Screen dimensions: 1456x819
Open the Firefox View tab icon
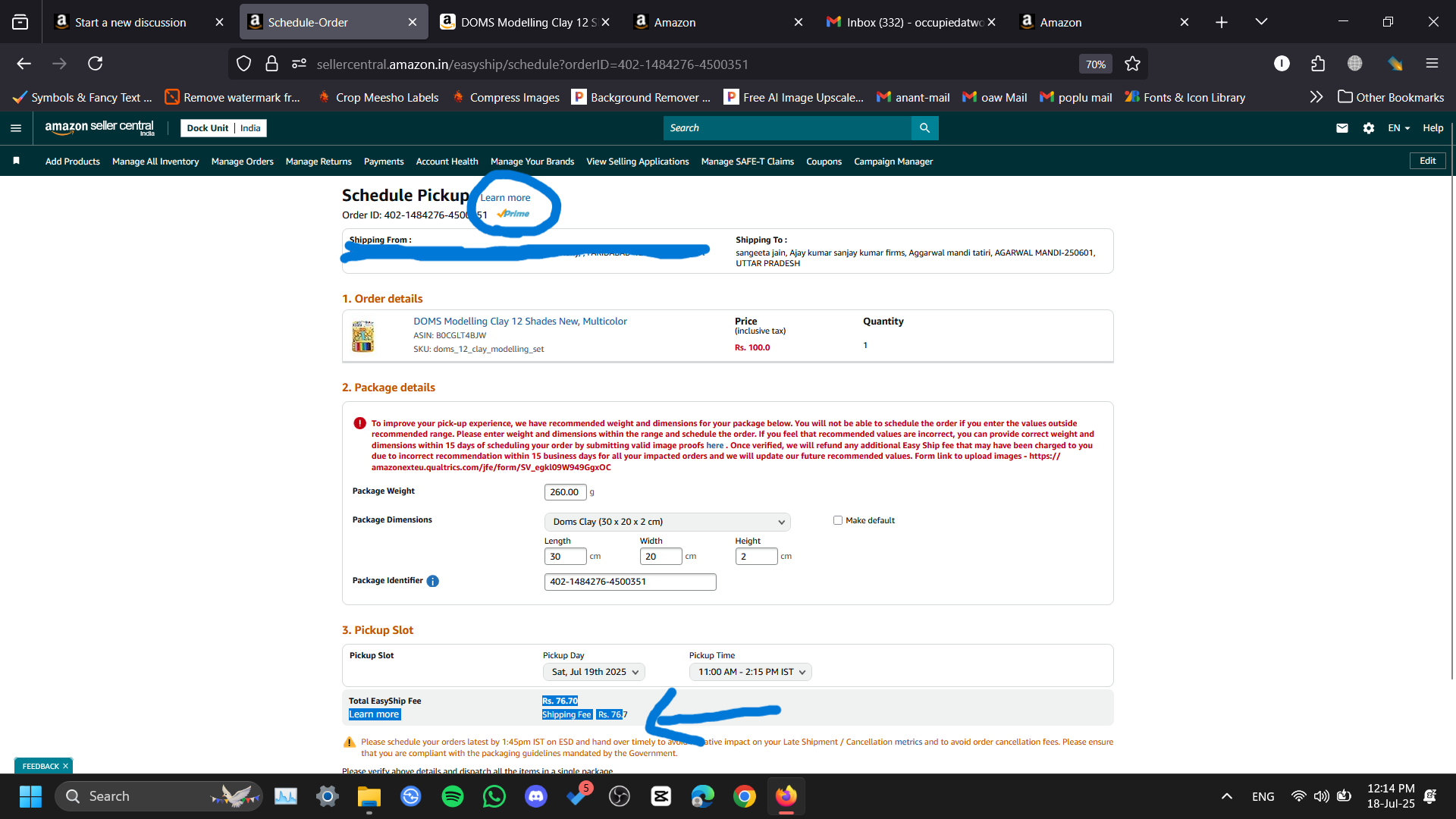click(20, 22)
